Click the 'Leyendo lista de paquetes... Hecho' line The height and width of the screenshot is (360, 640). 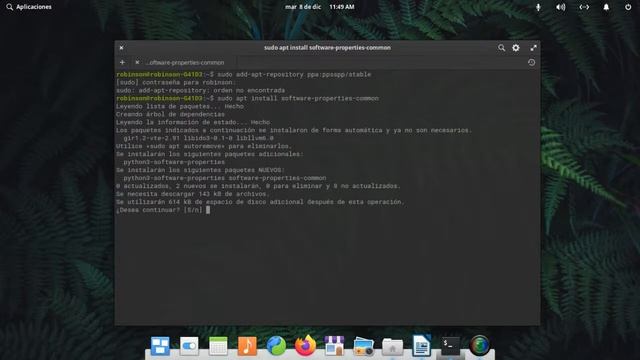click(x=180, y=106)
